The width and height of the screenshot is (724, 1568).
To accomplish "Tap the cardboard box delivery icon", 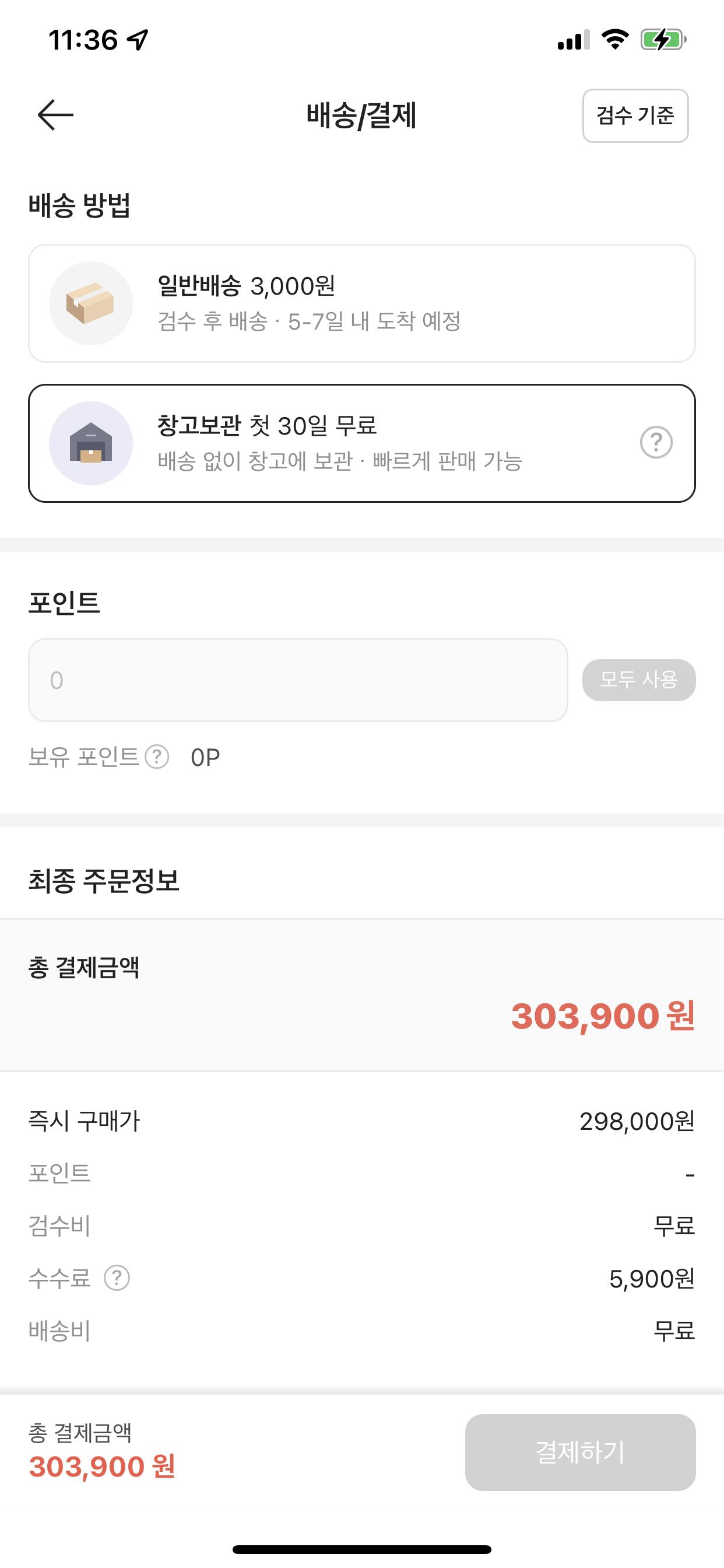I will pos(91,303).
